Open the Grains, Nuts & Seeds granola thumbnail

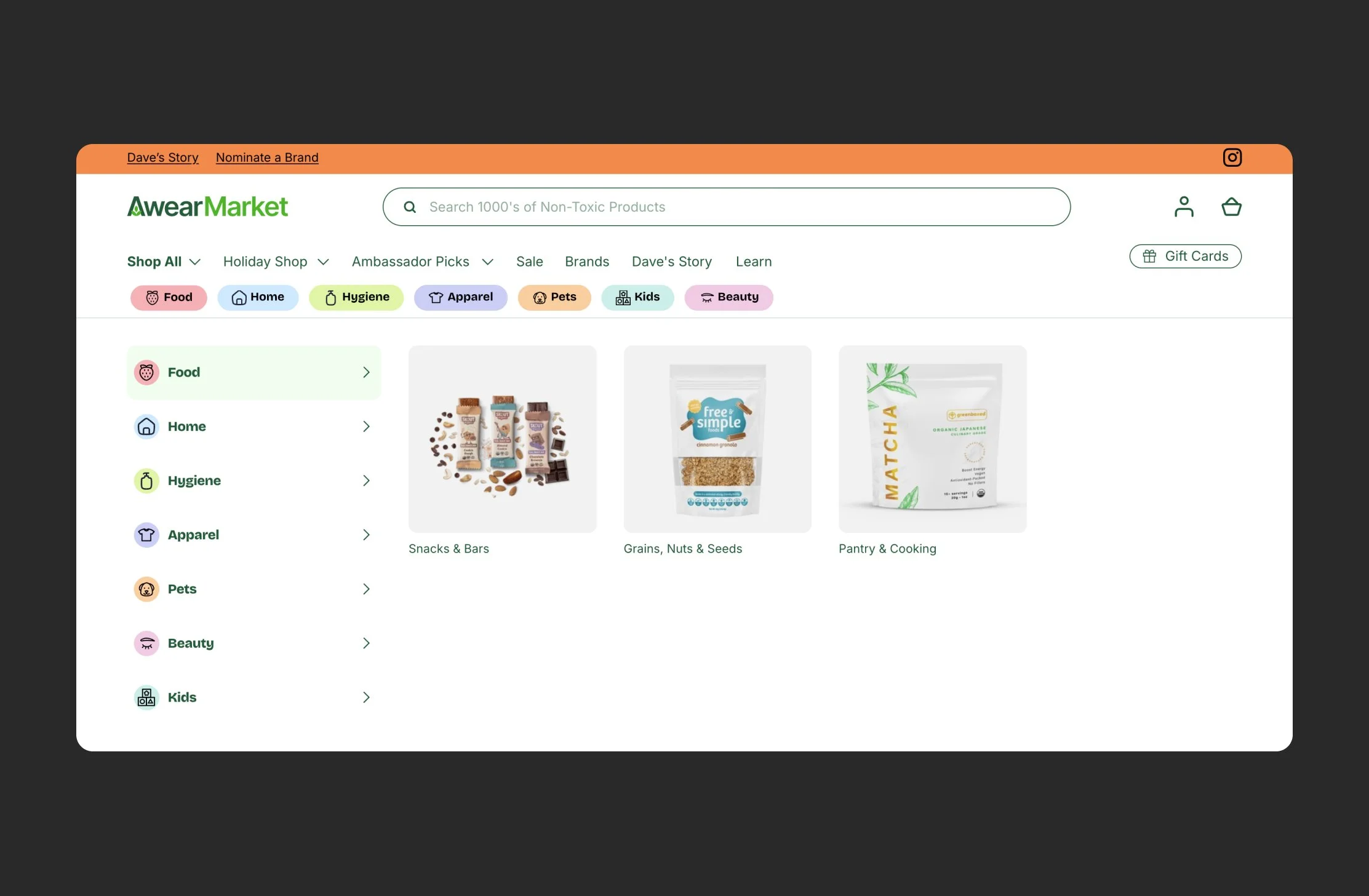click(717, 439)
